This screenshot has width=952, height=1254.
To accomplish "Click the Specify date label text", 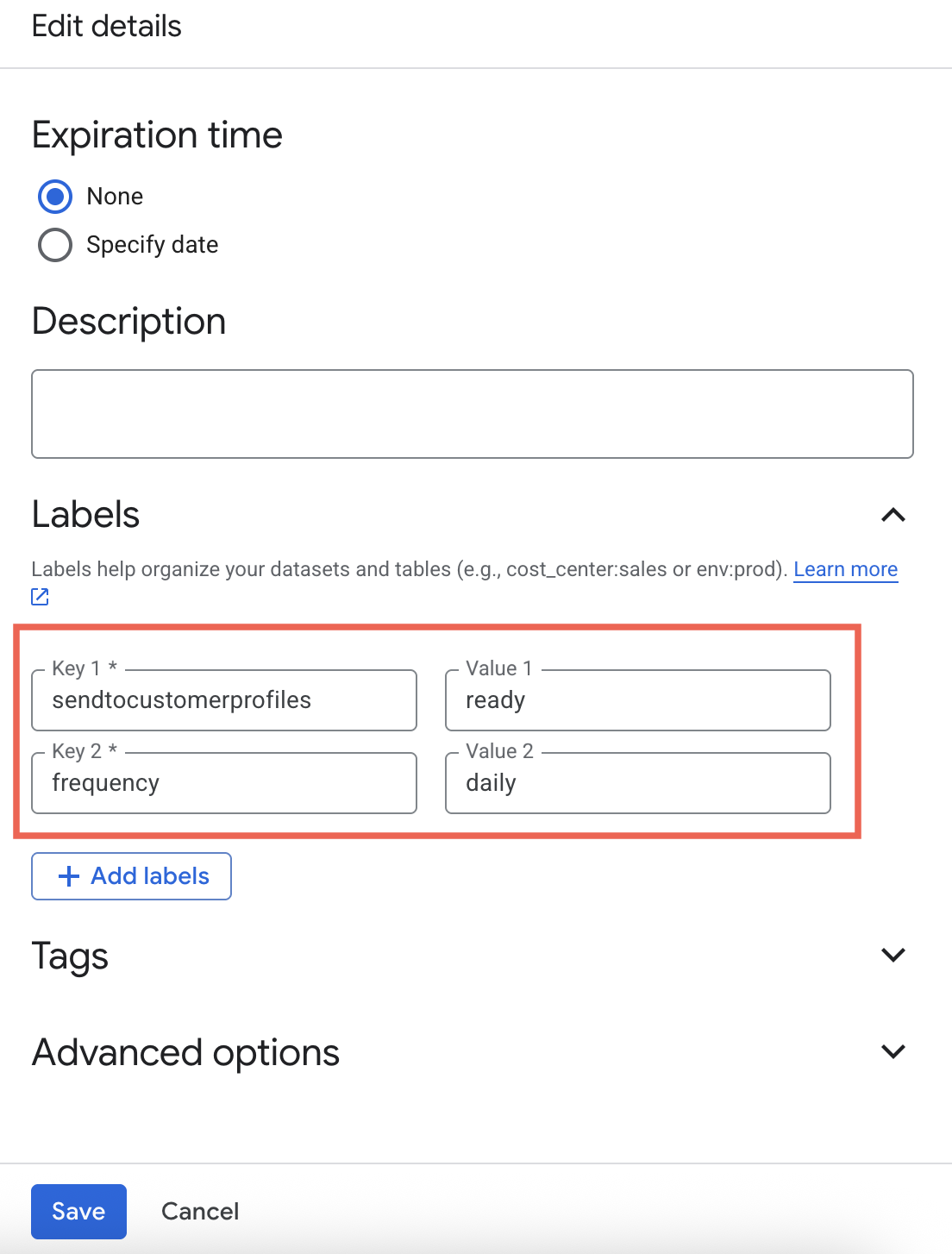I will tap(152, 245).
